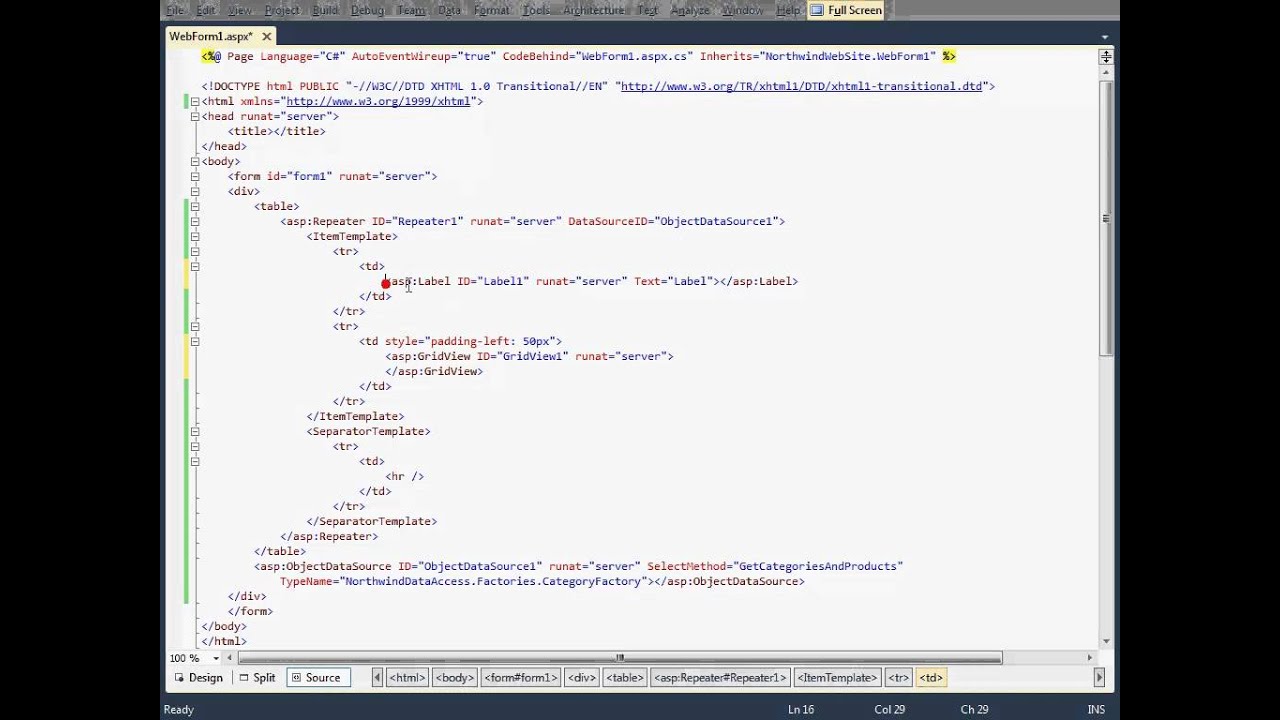This screenshot has height=720, width=1280.
Task: Open the View menu
Action: coord(240,10)
